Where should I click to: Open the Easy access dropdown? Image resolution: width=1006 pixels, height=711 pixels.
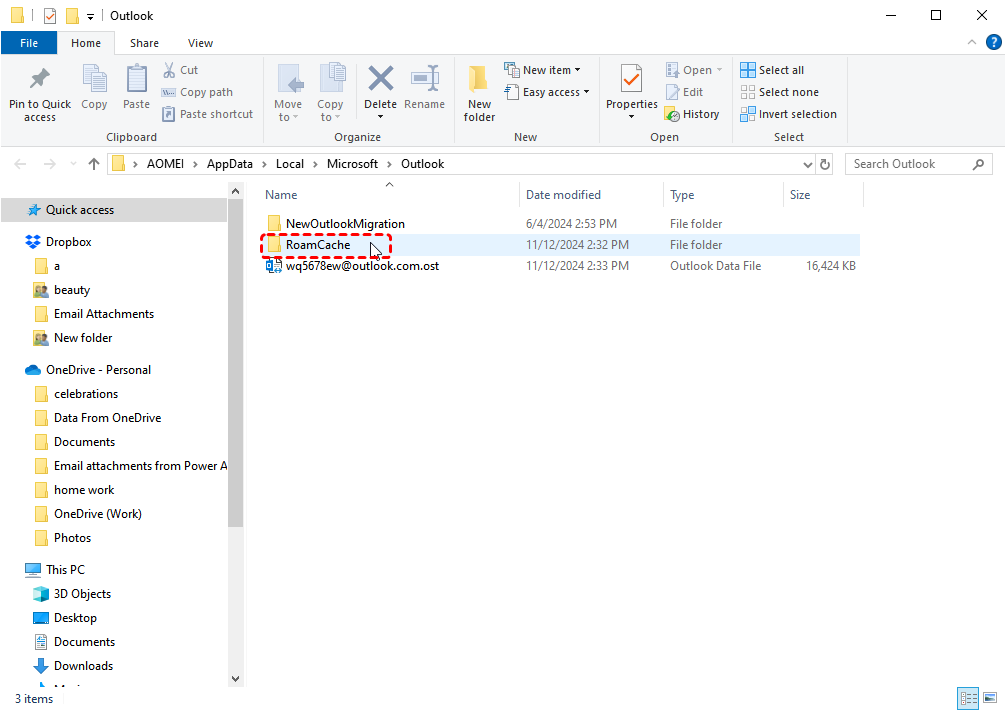point(547,92)
